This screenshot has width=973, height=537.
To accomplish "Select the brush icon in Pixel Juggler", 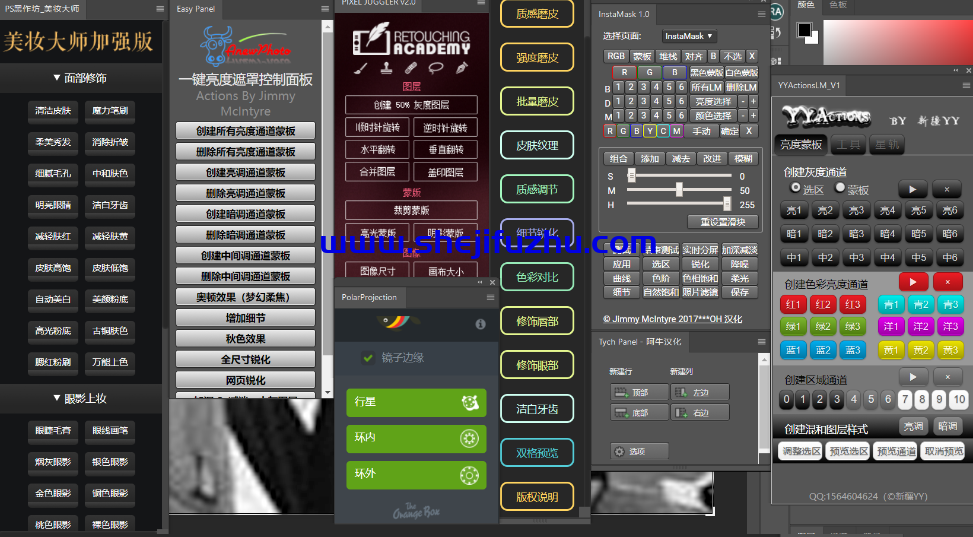I will [361, 68].
